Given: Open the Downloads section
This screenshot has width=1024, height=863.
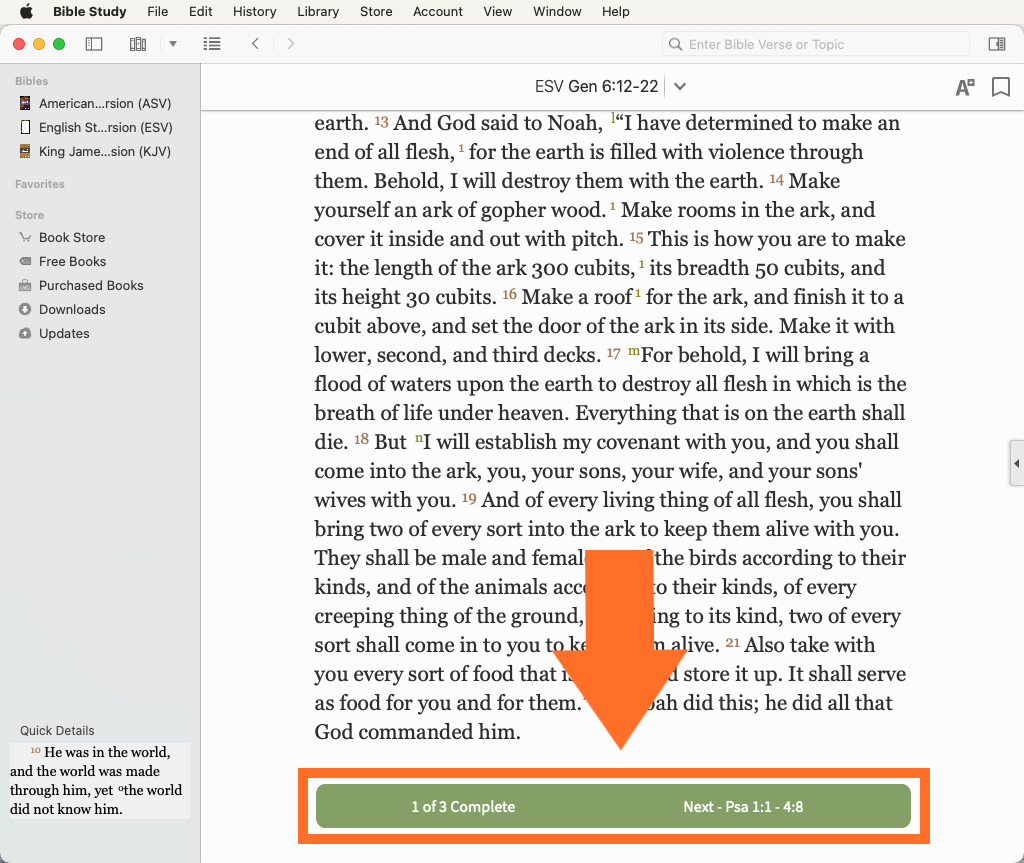Looking at the screenshot, I should pos(71,309).
